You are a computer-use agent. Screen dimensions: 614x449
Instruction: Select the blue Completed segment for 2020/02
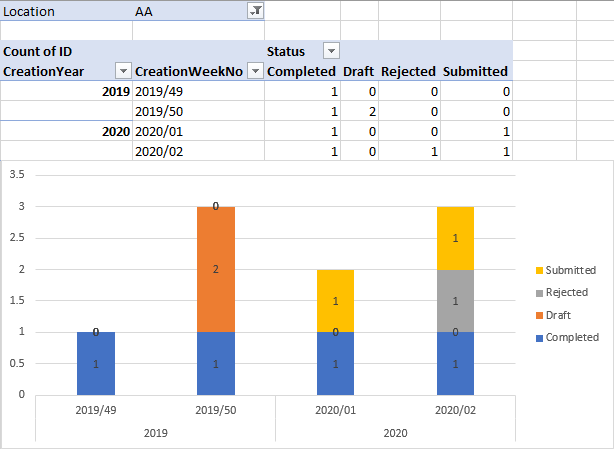[455, 363]
